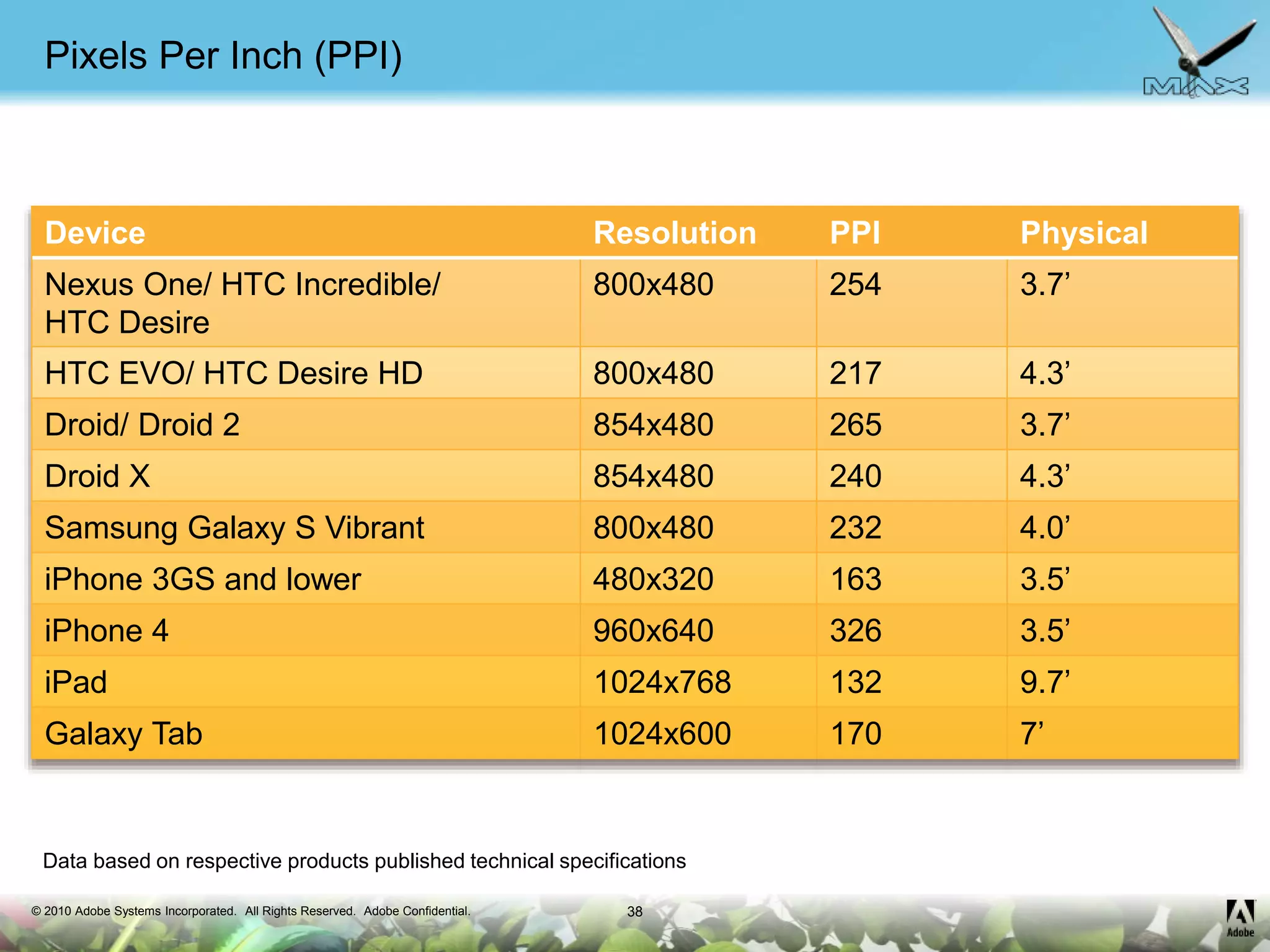This screenshot has width=1270, height=952.
Task: Click the Adobe copyright notice text
Action: pyautogui.click(x=251, y=910)
